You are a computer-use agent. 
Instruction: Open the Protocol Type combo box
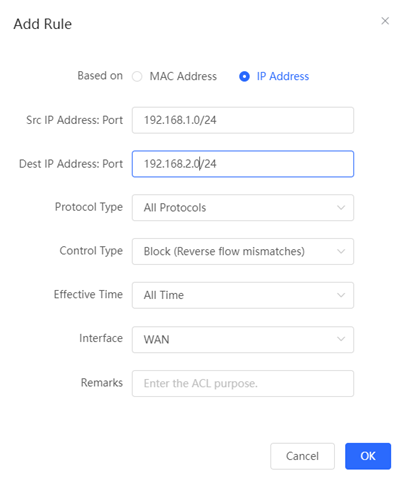point(243,208)
